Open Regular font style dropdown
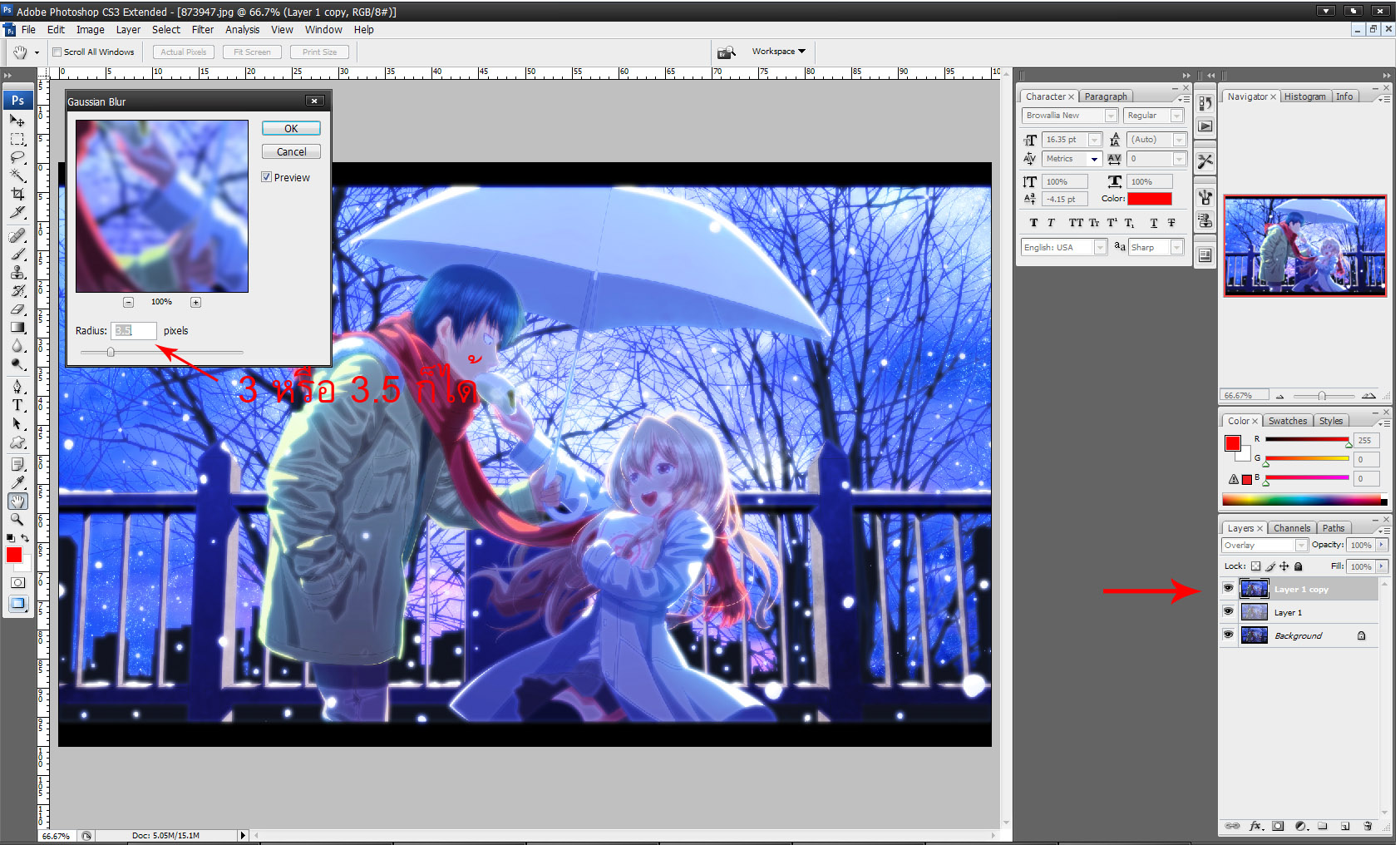 click(x=1176, y=116)
